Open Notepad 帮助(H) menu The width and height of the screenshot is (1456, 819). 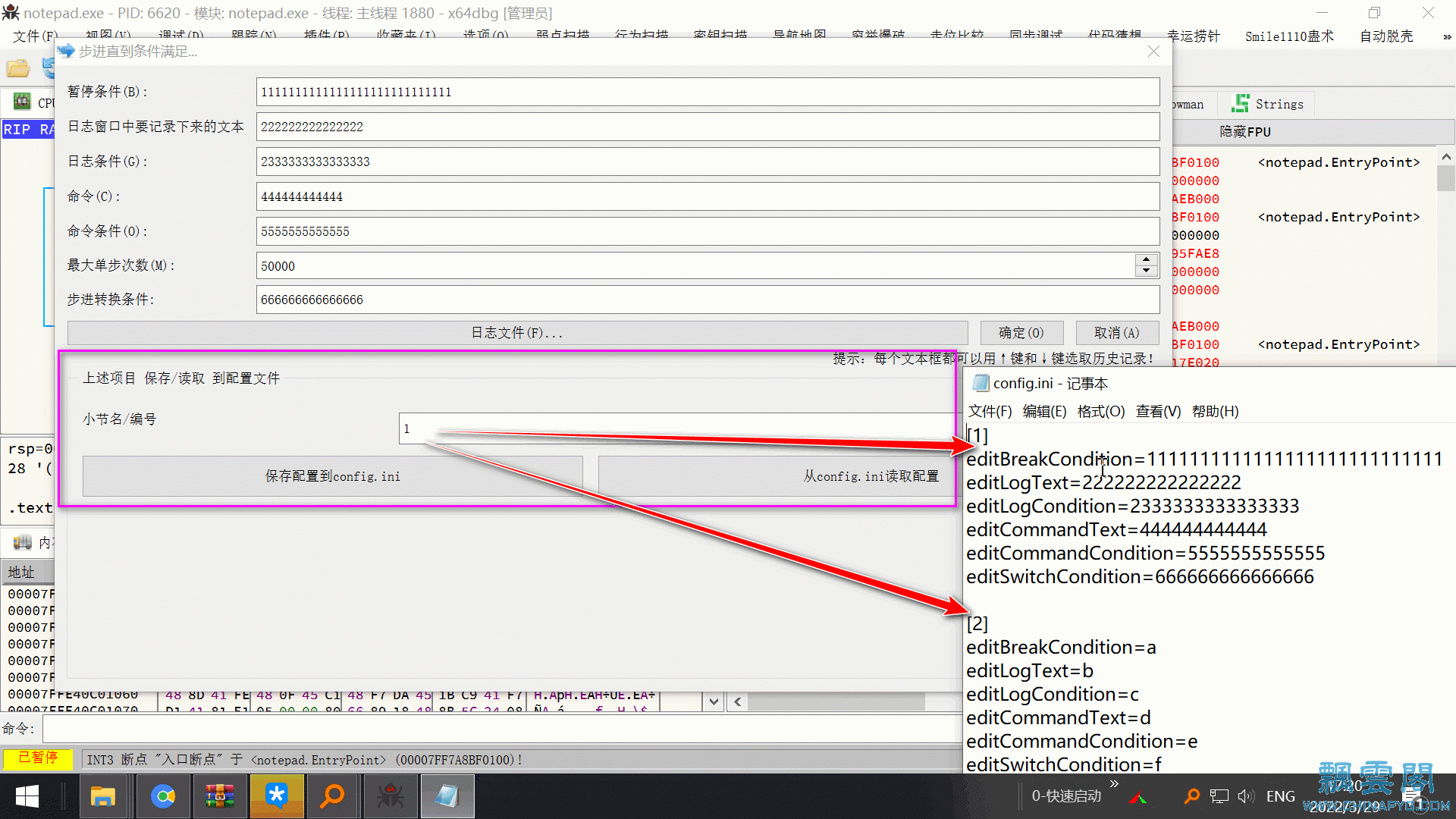[1215, 411]
